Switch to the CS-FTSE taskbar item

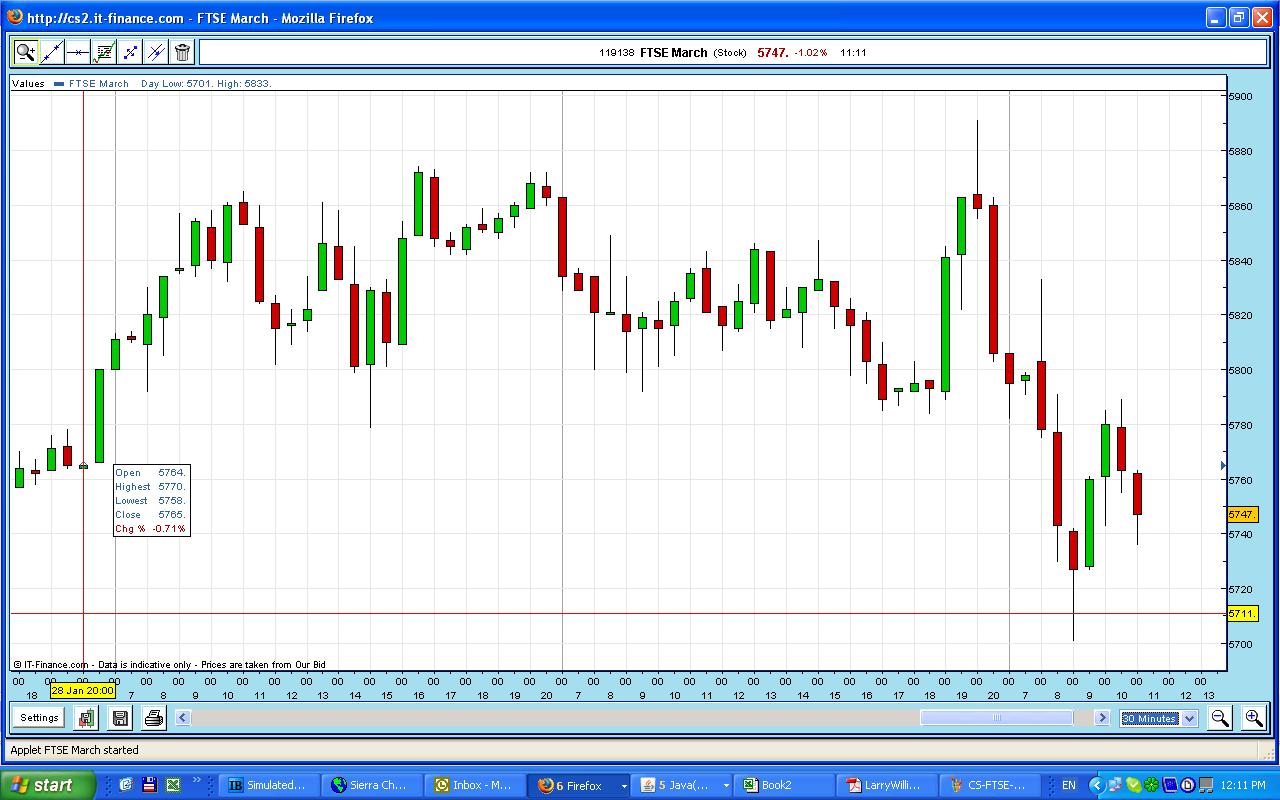pyautogui.click(x=992, y=785)
